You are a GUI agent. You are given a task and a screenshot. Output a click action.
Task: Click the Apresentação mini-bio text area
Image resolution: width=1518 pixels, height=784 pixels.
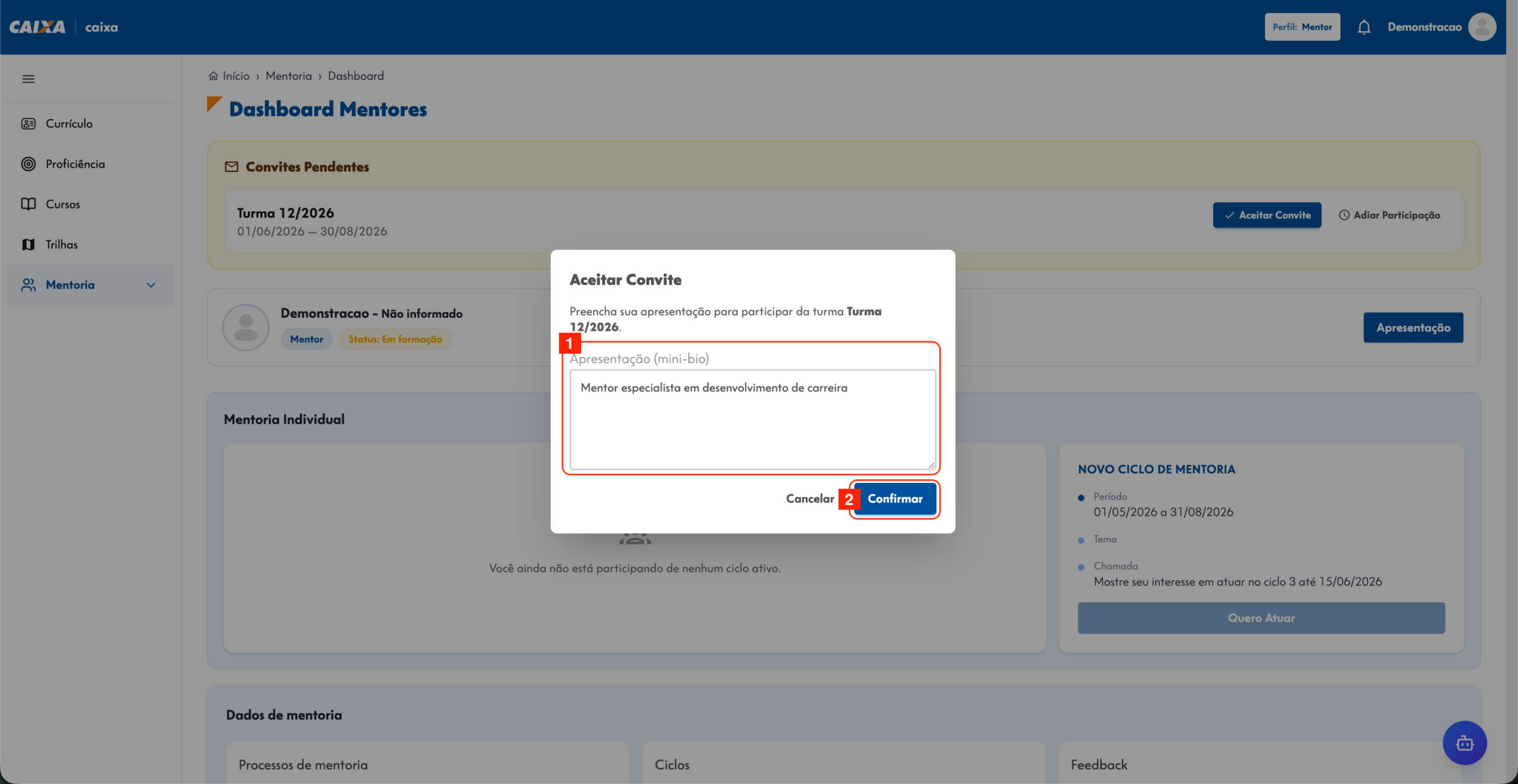[752, 420]
